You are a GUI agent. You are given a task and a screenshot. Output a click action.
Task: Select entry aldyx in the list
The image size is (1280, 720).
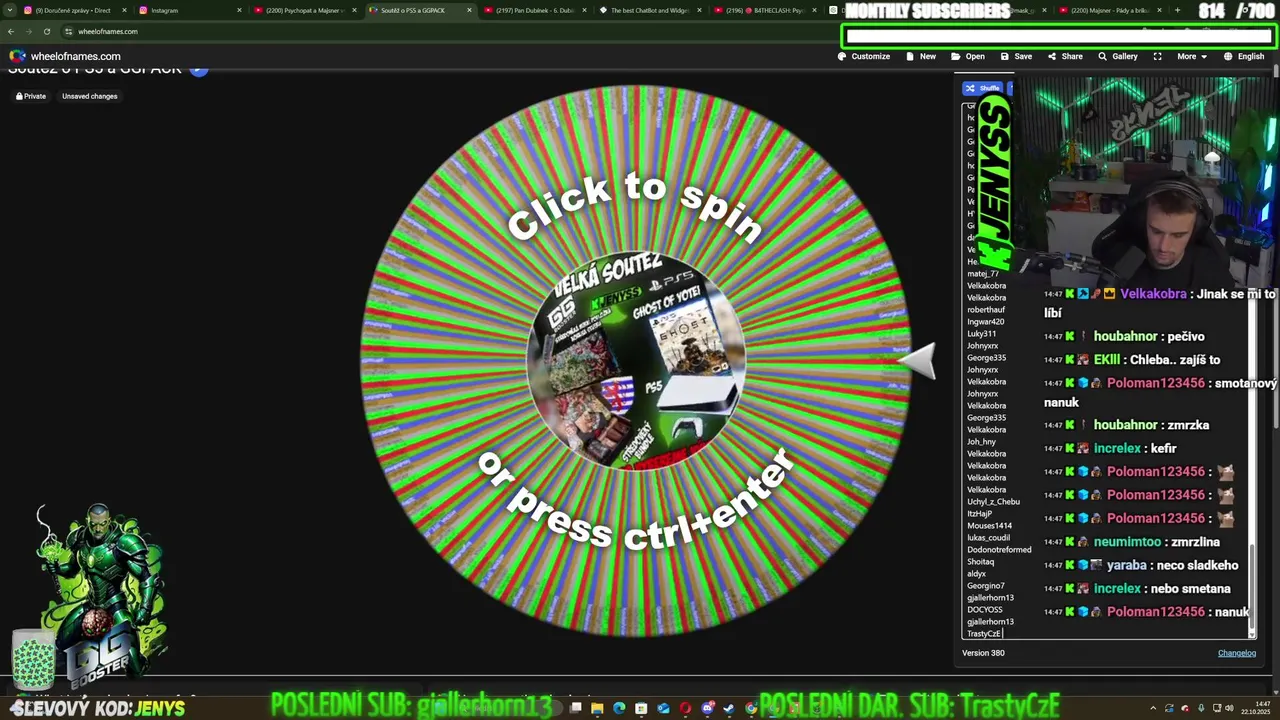[x=976, y=574]
